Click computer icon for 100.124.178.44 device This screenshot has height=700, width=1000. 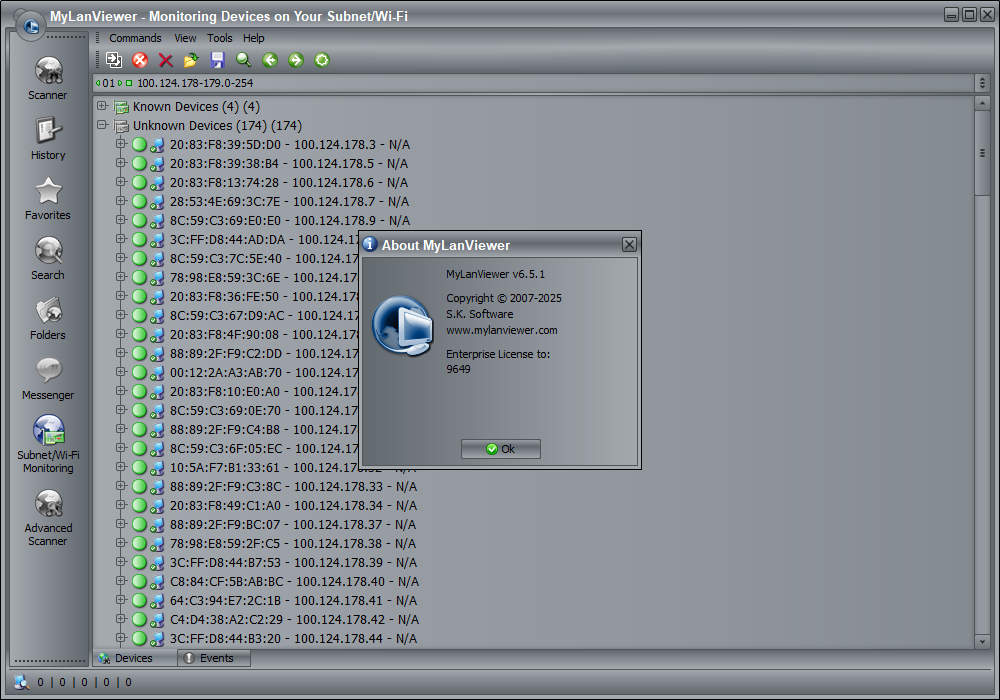point(157,639)
